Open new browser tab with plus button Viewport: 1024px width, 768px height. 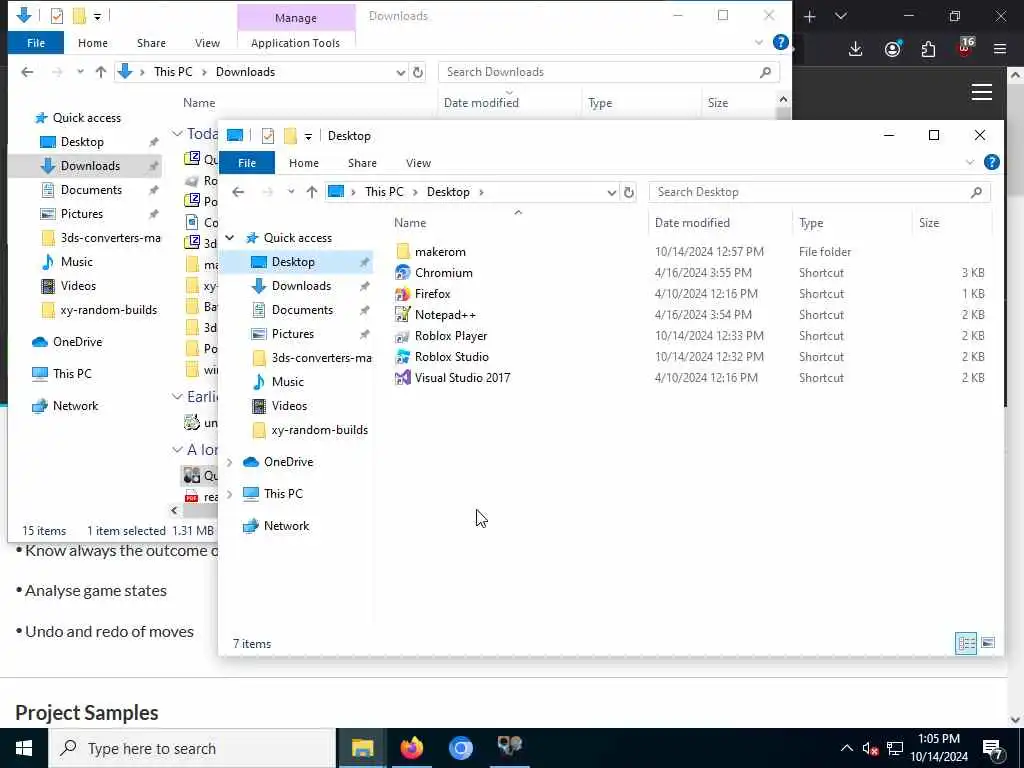pyautogui.click(x=809, y=16)
